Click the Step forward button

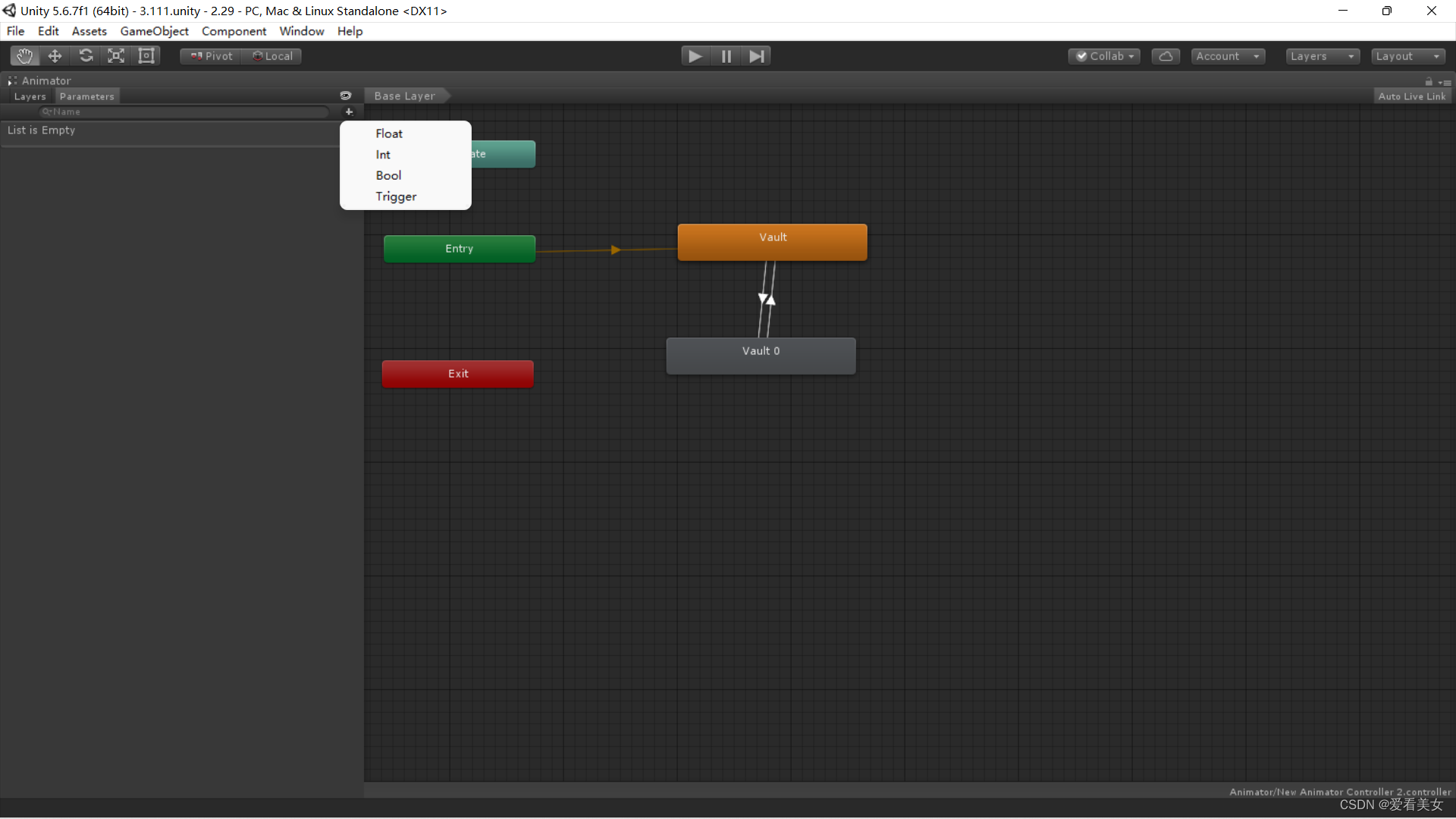pyautogui.click(x=756, y=56)
